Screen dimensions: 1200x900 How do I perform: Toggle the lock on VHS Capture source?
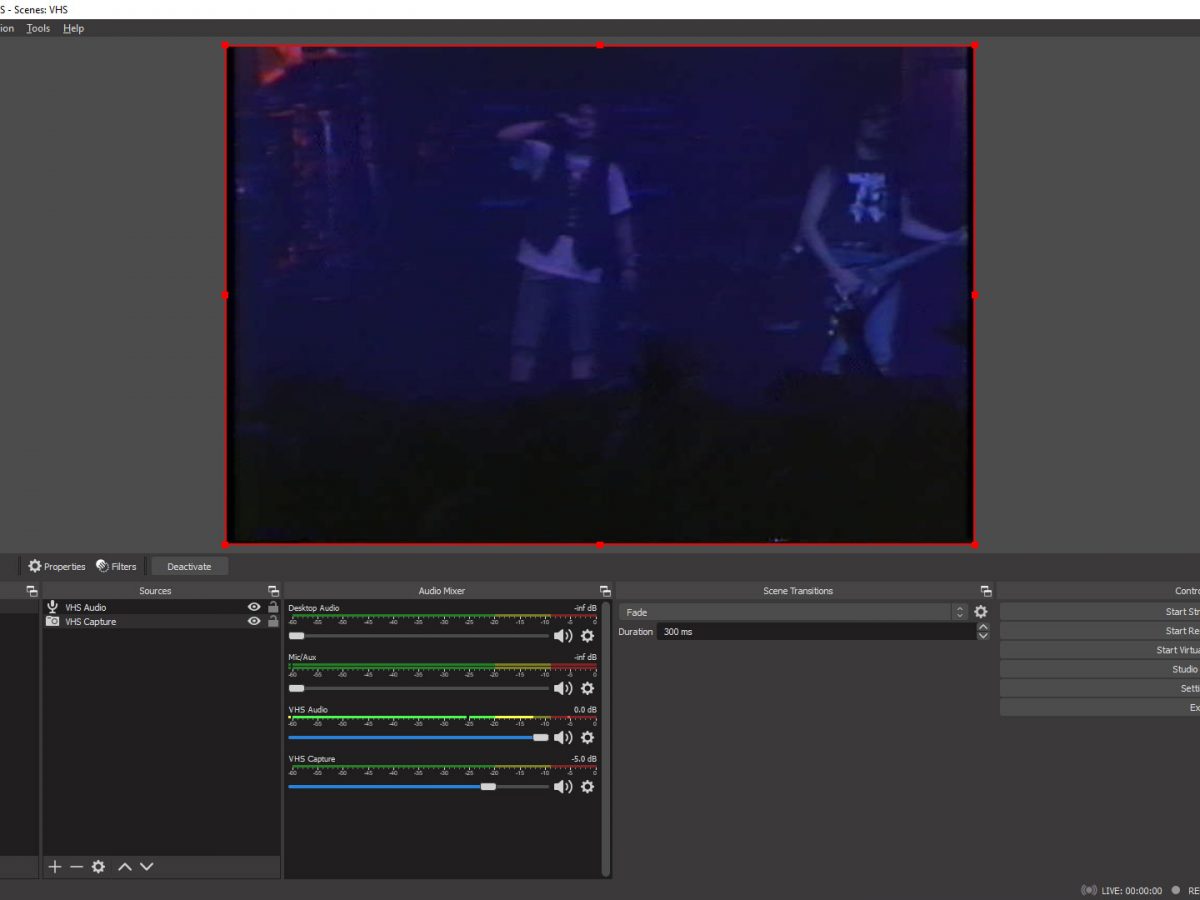(x=273, y=622)
